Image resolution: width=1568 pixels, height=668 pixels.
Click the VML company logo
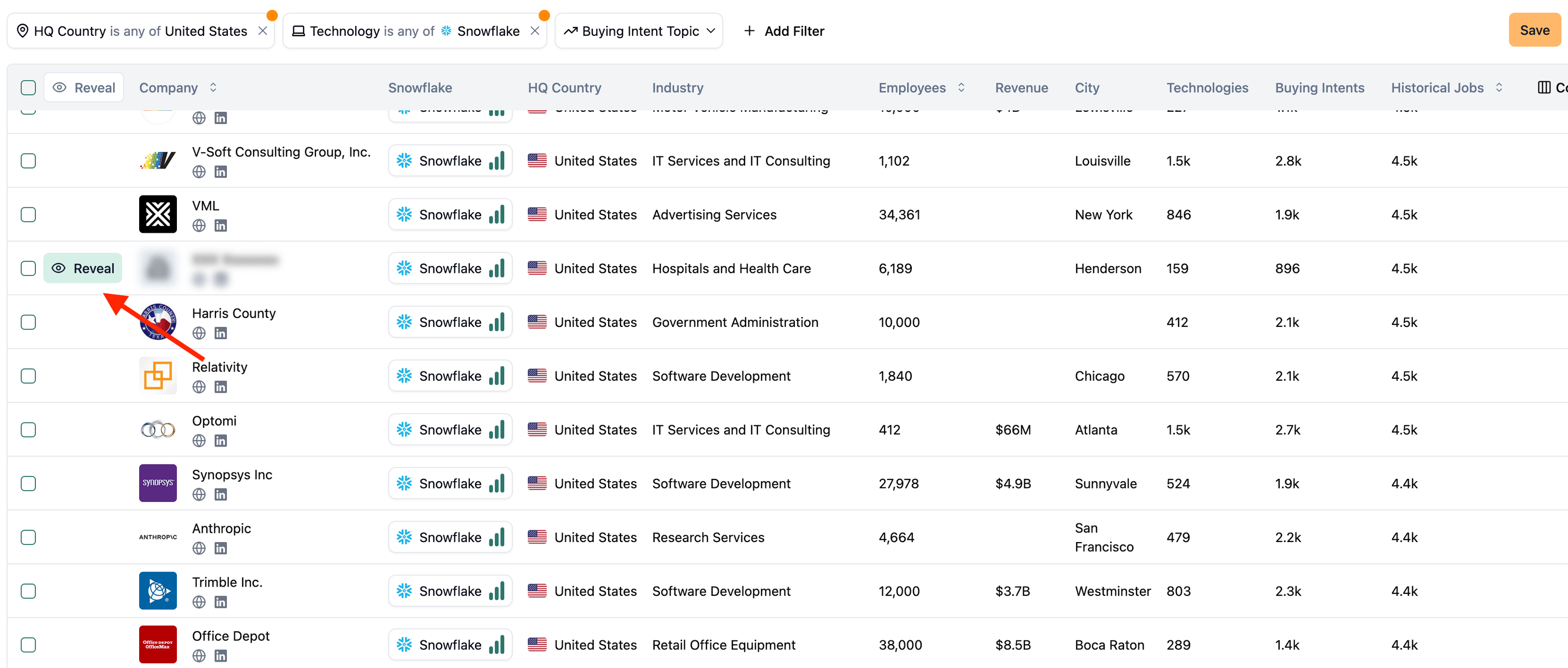(158, 214)
